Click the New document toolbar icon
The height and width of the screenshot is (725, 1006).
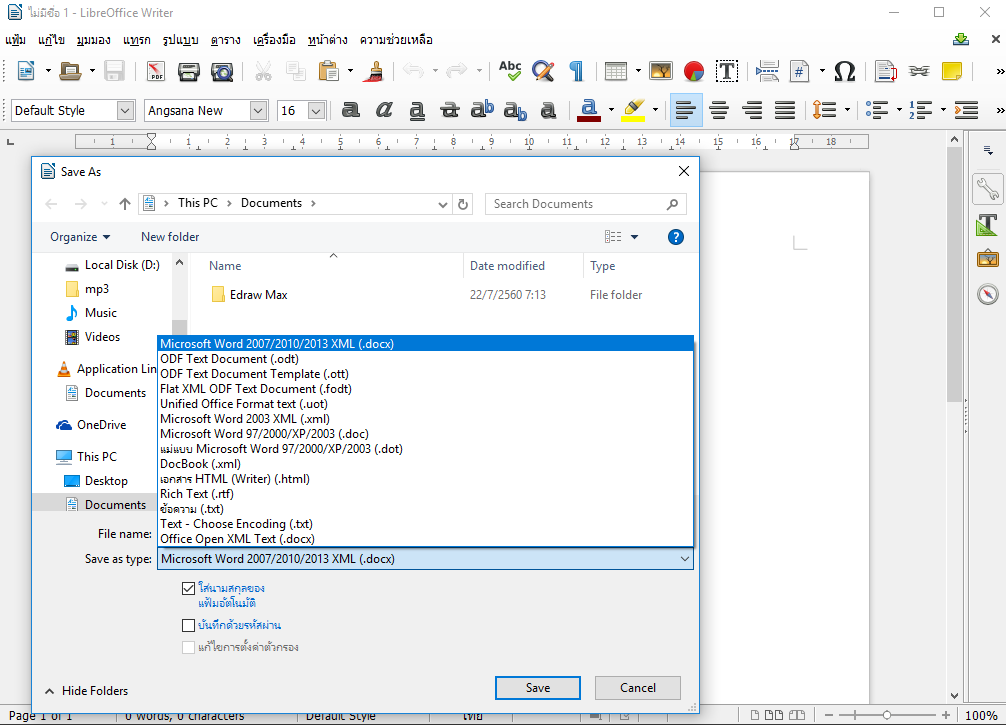click(26, 71)
